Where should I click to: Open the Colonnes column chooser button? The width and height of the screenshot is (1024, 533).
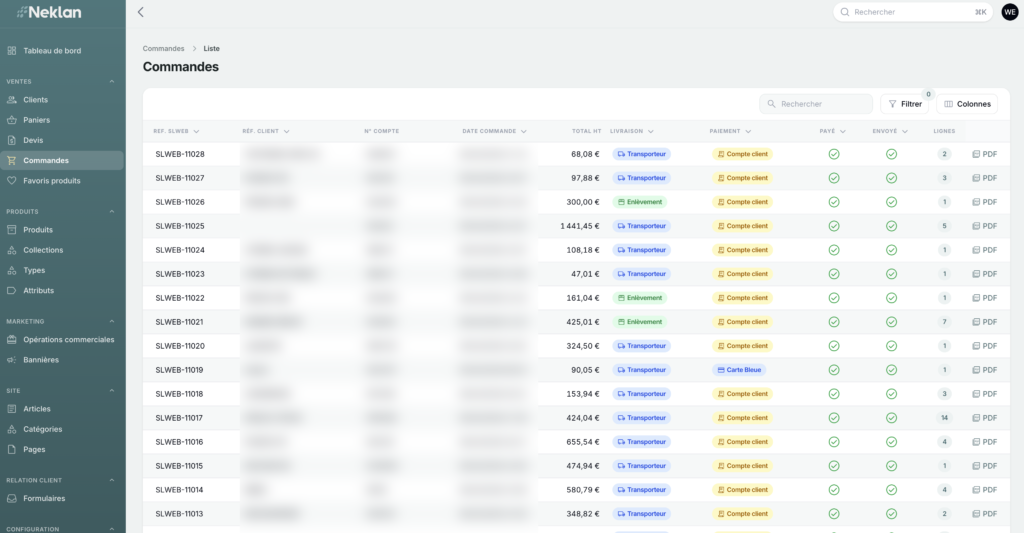(x=967, y=104)
